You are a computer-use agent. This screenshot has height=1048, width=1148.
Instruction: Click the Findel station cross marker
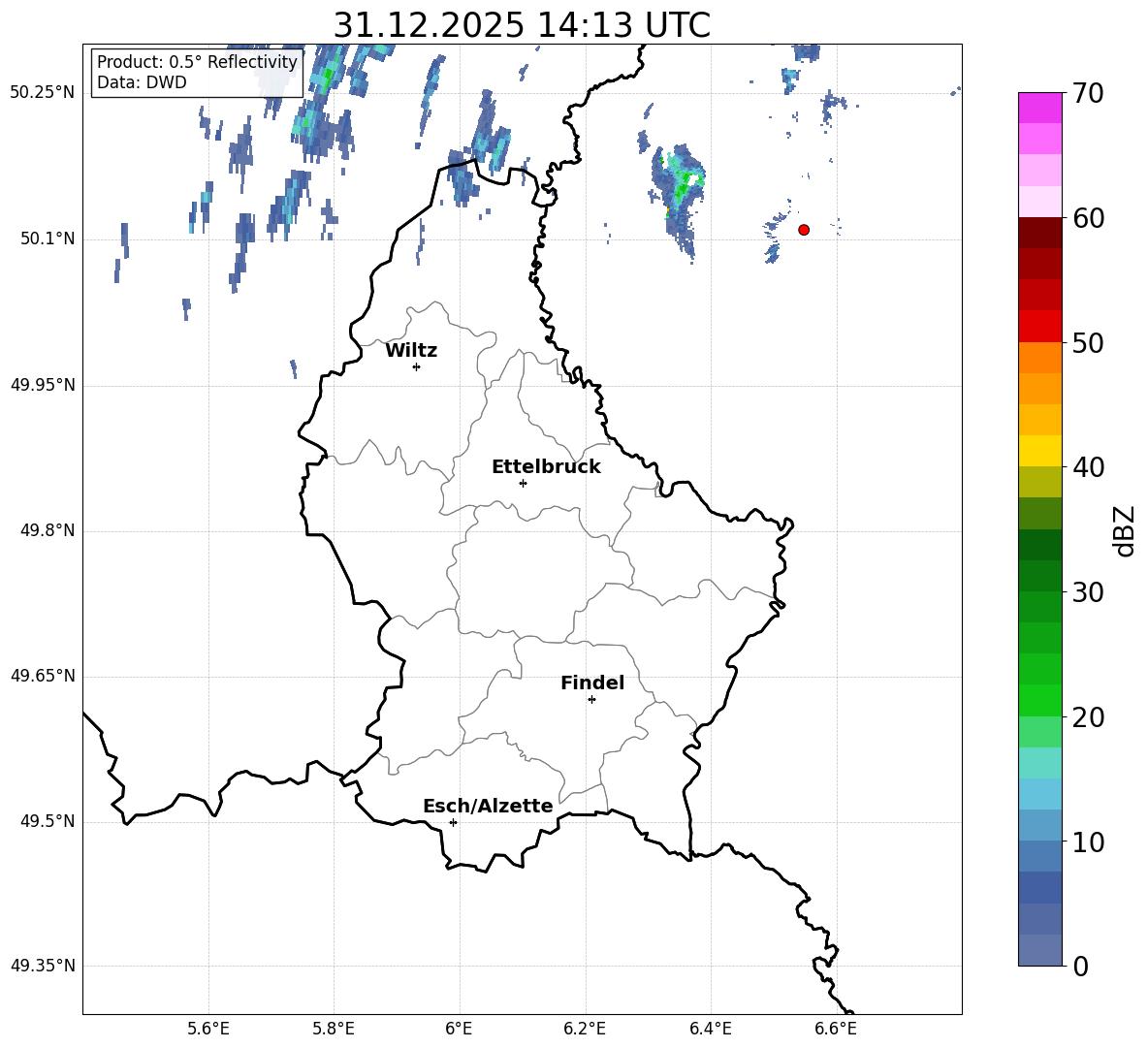coord(591,699)
